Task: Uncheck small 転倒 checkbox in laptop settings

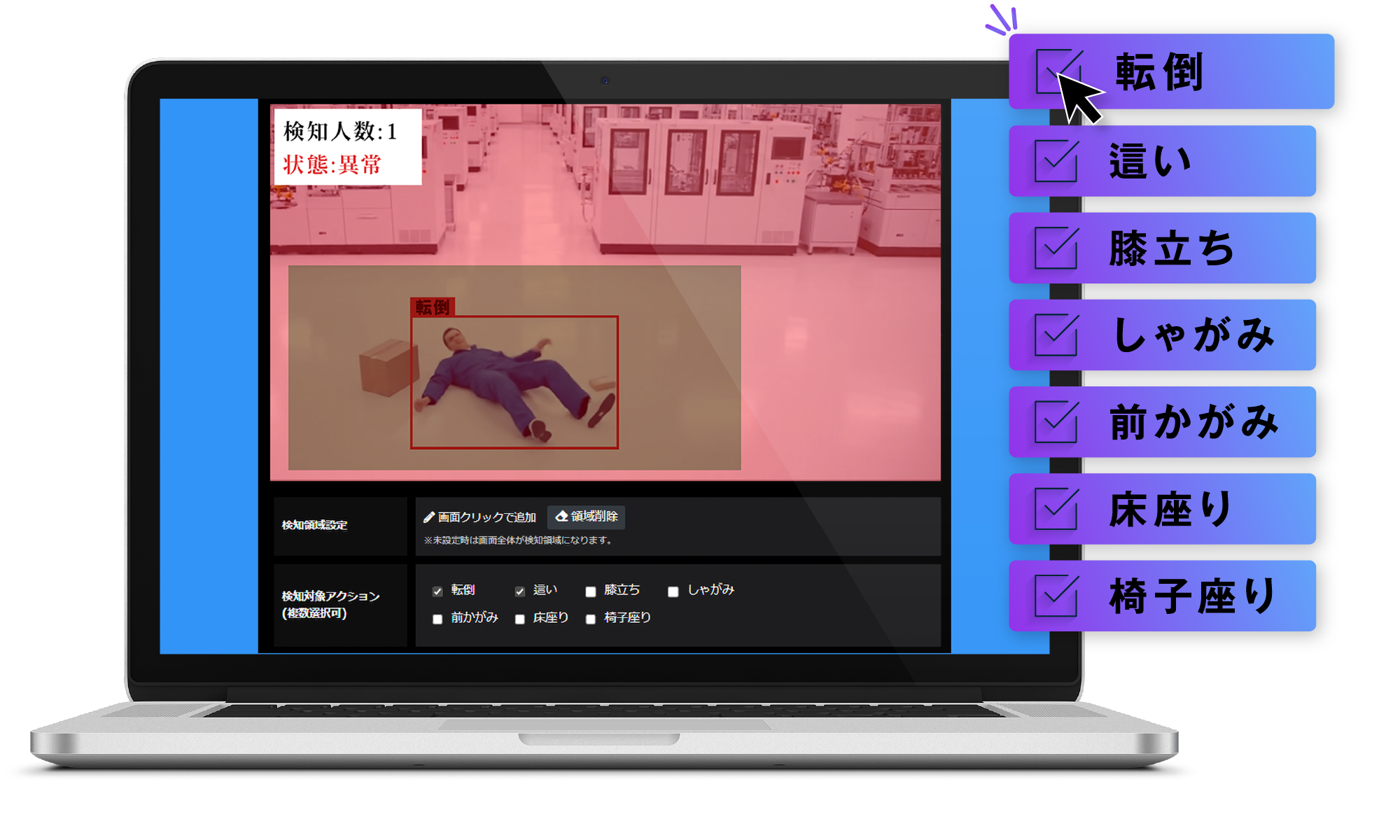Action: (437, 591)
